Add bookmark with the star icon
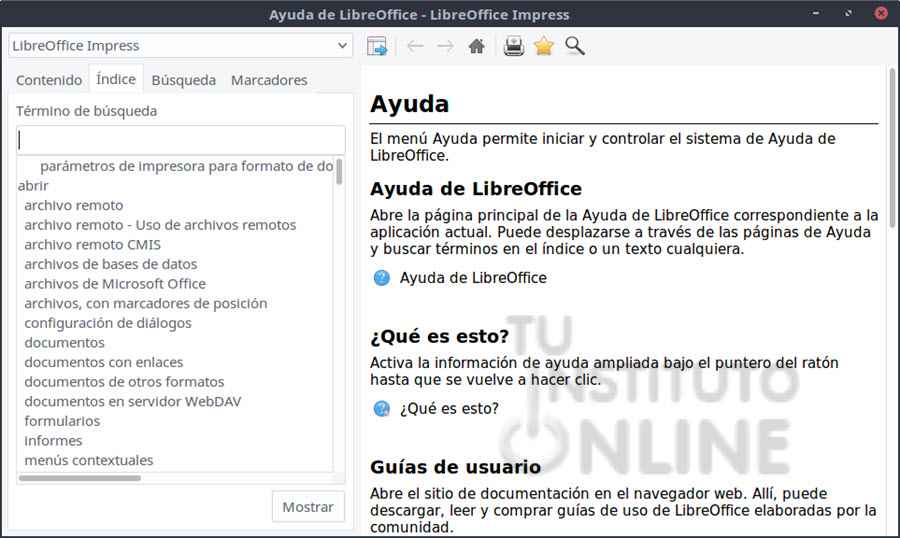The width and height of the screenshot is (900, 538). (543, 46)
